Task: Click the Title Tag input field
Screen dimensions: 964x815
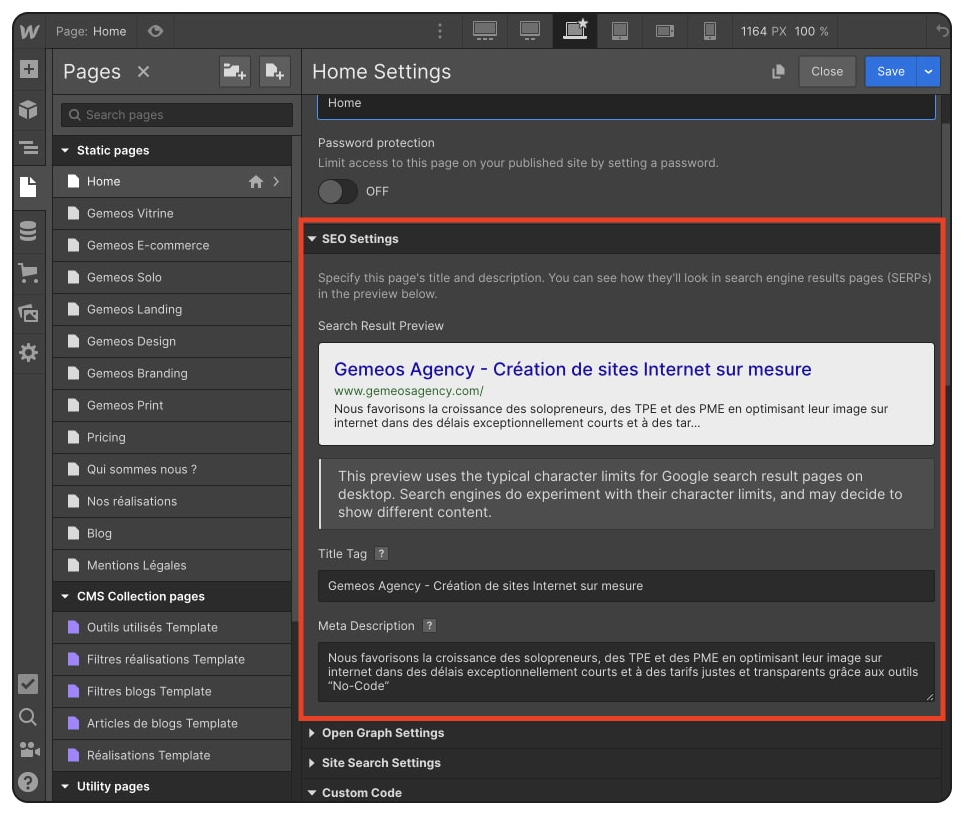Action: pos(626,586)
